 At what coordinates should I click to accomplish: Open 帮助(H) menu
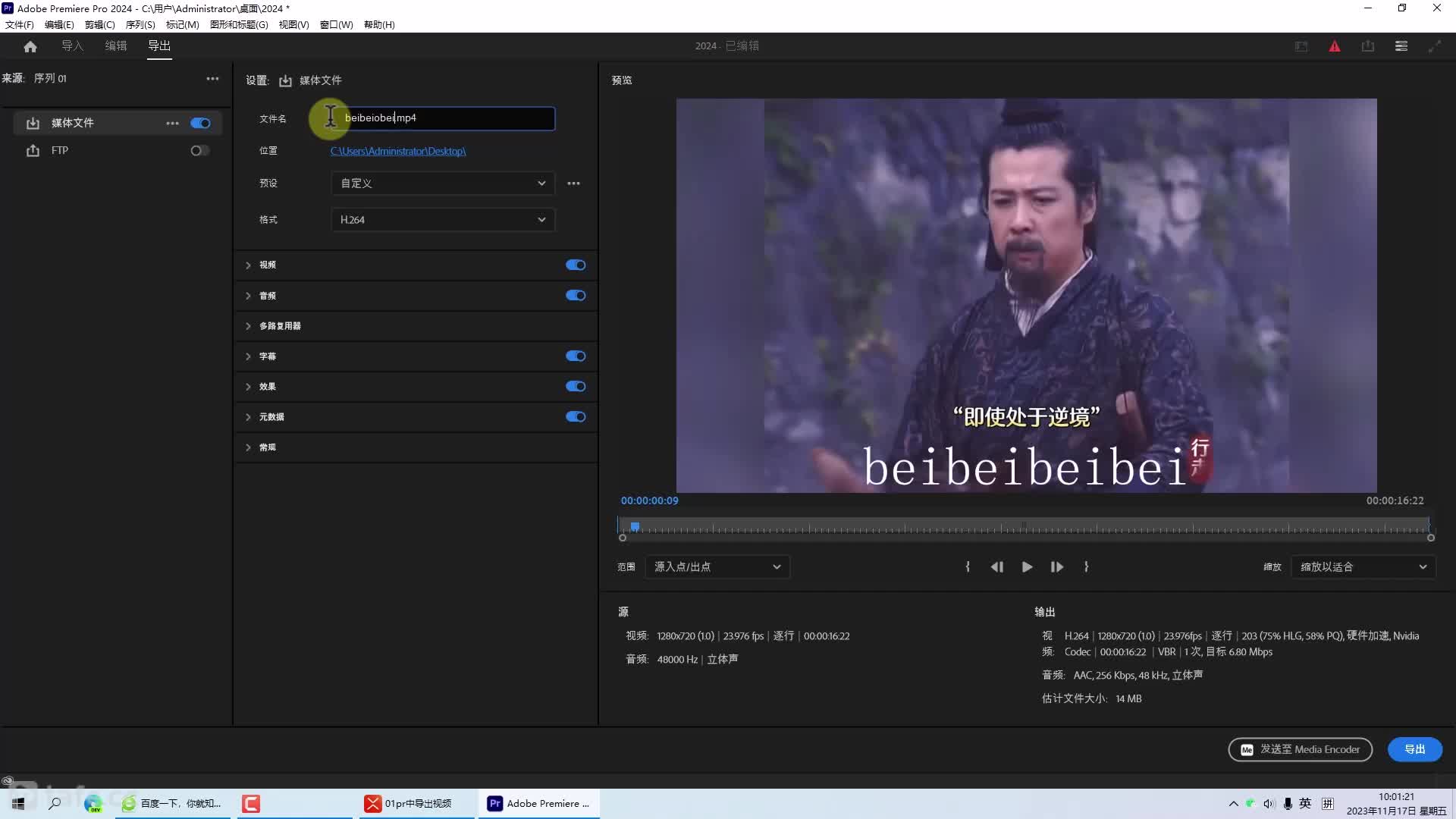coord(379,25)
